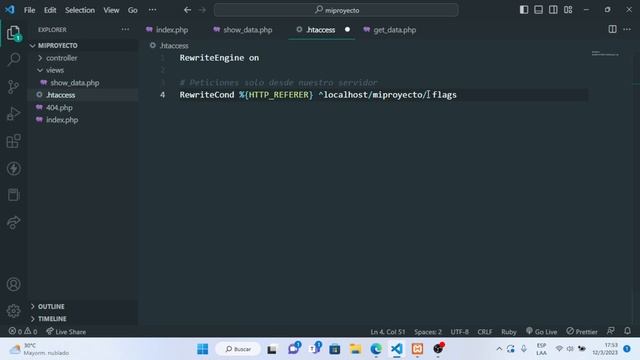Open the Edit menu

[x=50, y=10]
